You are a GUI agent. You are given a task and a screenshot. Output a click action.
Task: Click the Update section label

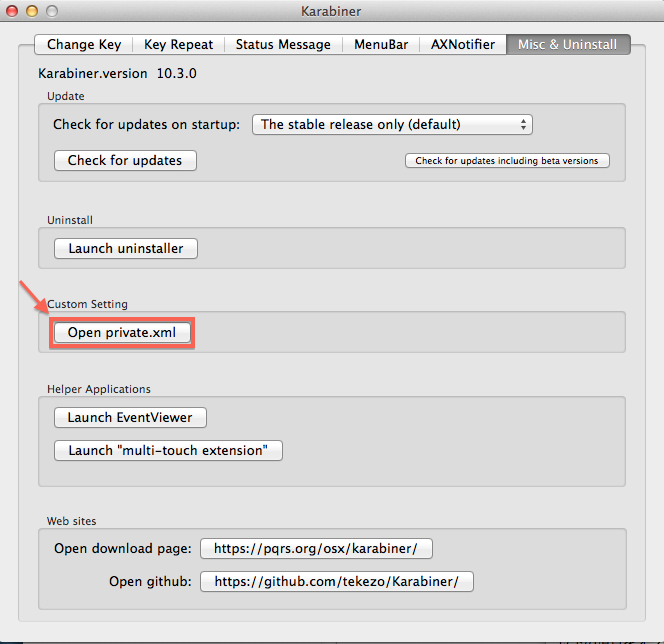(66, 97)
